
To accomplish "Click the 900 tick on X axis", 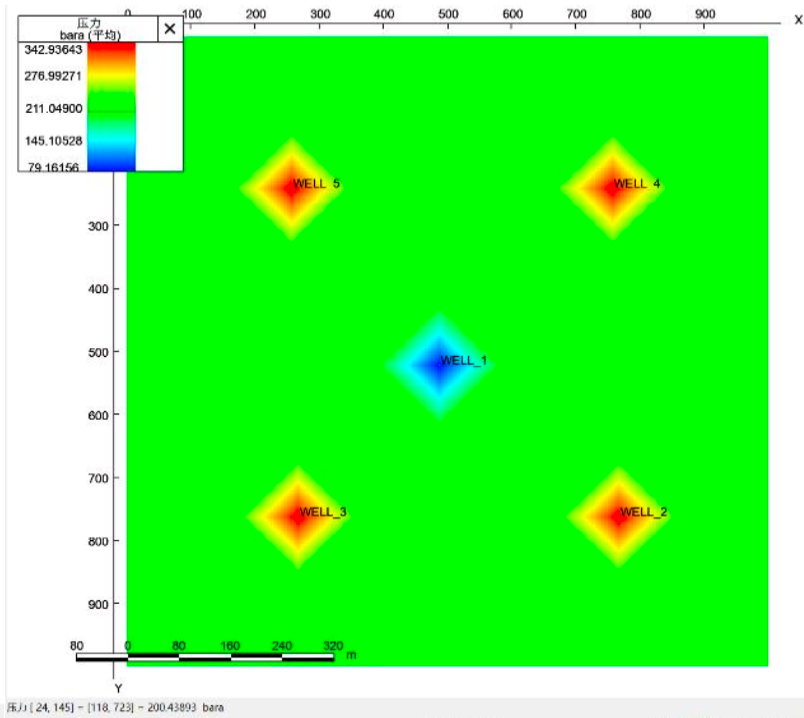I will click(705, 14).
